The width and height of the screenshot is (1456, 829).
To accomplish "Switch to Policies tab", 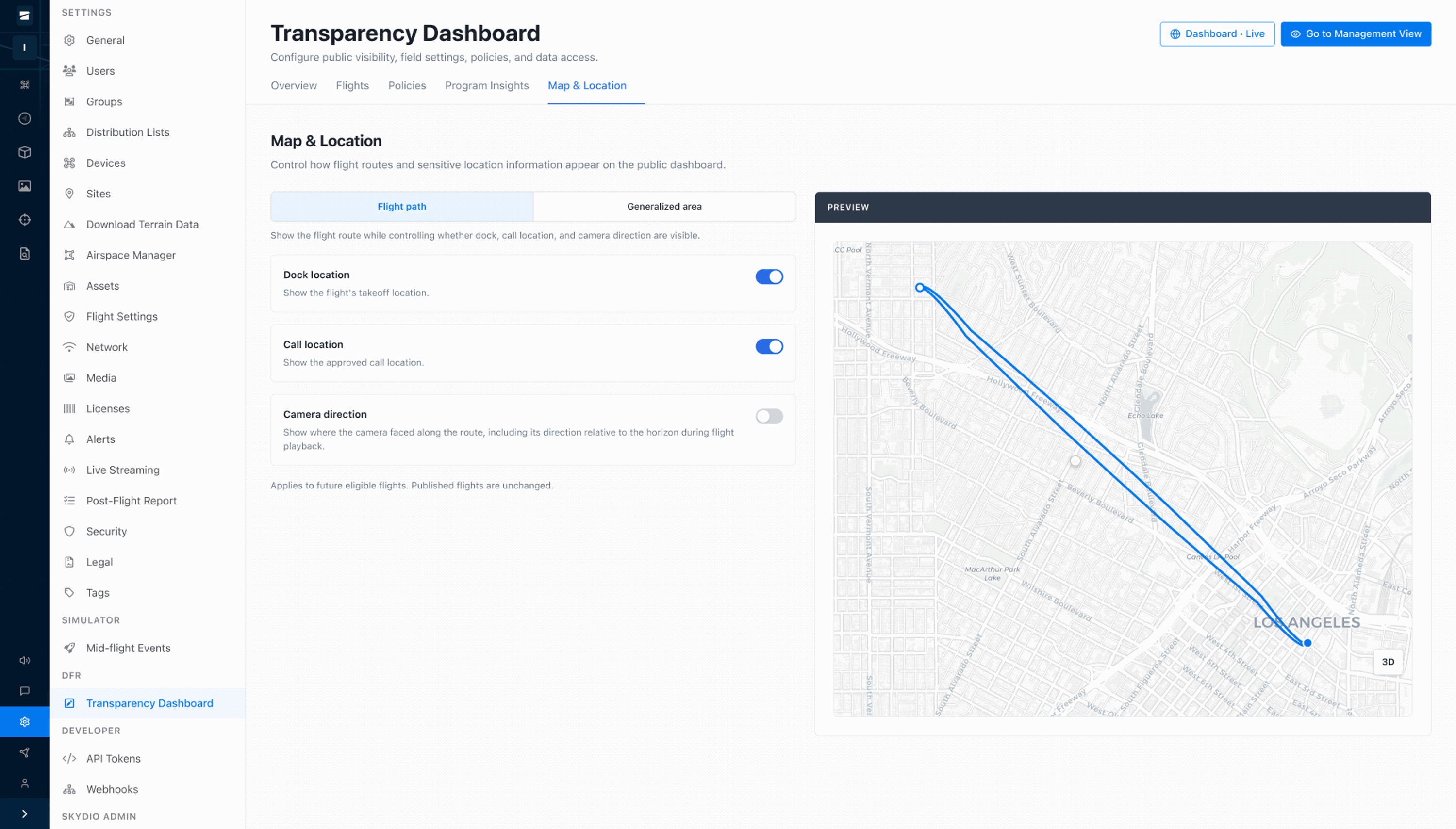I will (407, 86).
